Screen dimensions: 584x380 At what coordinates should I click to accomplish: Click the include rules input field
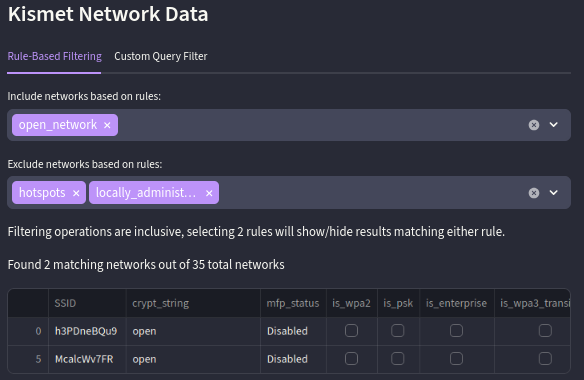pyautogui.click(x=289, y=125)
